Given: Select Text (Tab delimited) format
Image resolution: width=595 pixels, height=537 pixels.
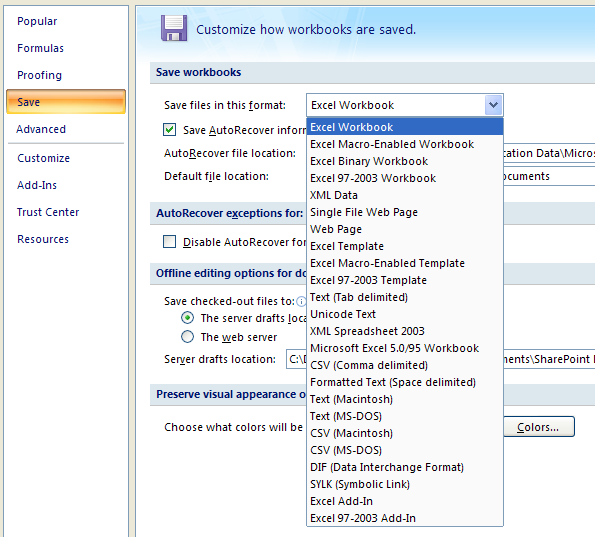Looking at the screenshot, I should tap(405, 297).
